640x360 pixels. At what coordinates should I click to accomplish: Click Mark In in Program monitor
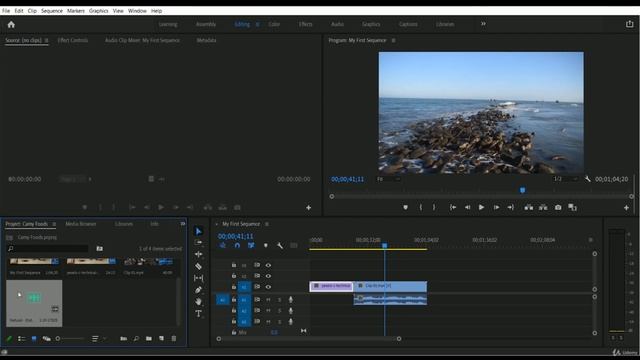tap(421, 207)
